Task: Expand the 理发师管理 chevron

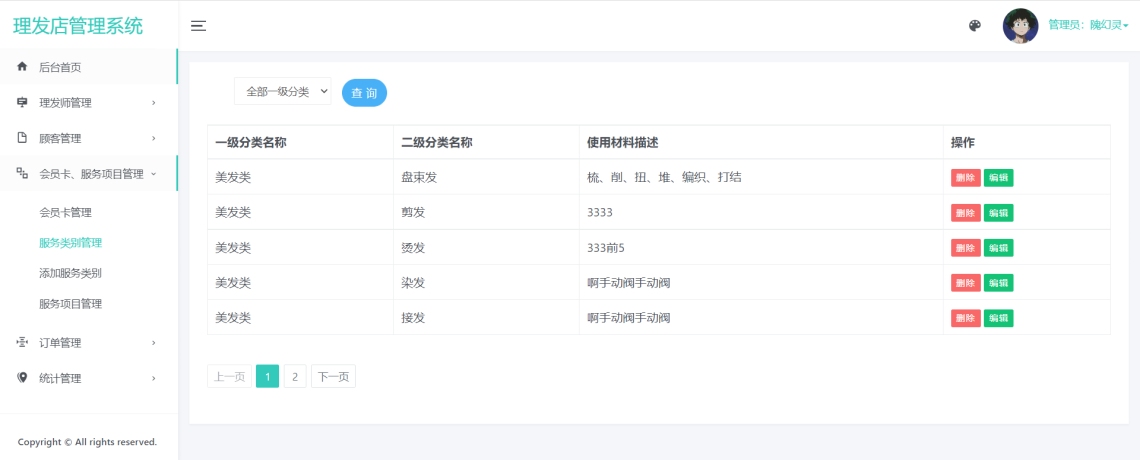Action: (x=153, y=102)
